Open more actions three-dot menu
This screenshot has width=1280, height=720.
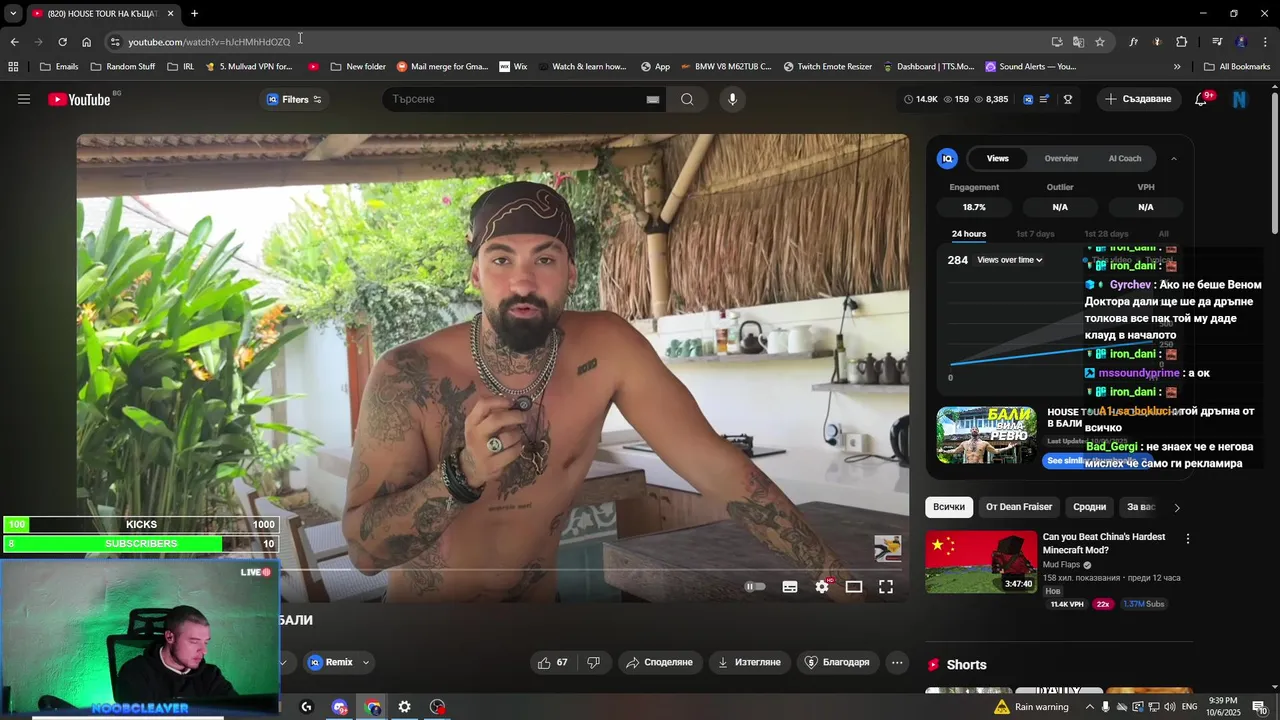(x=897, y=662)
